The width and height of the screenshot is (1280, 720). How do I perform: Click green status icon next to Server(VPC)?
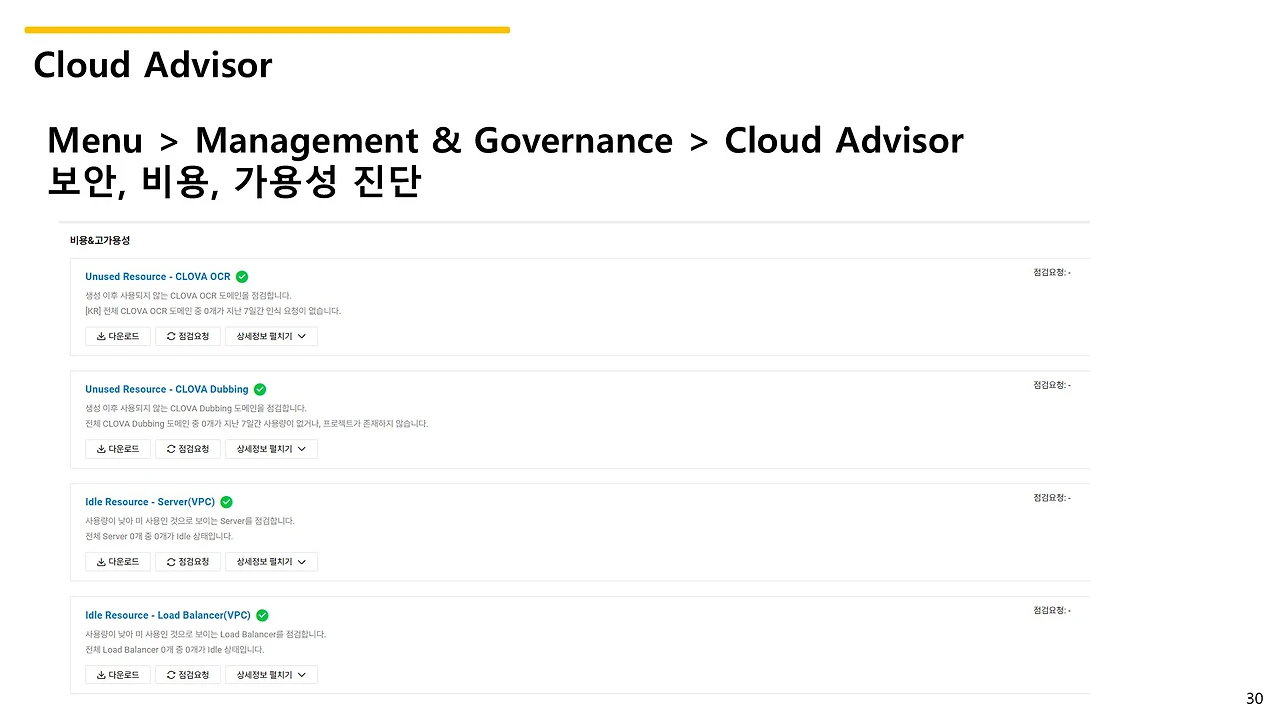226,502
